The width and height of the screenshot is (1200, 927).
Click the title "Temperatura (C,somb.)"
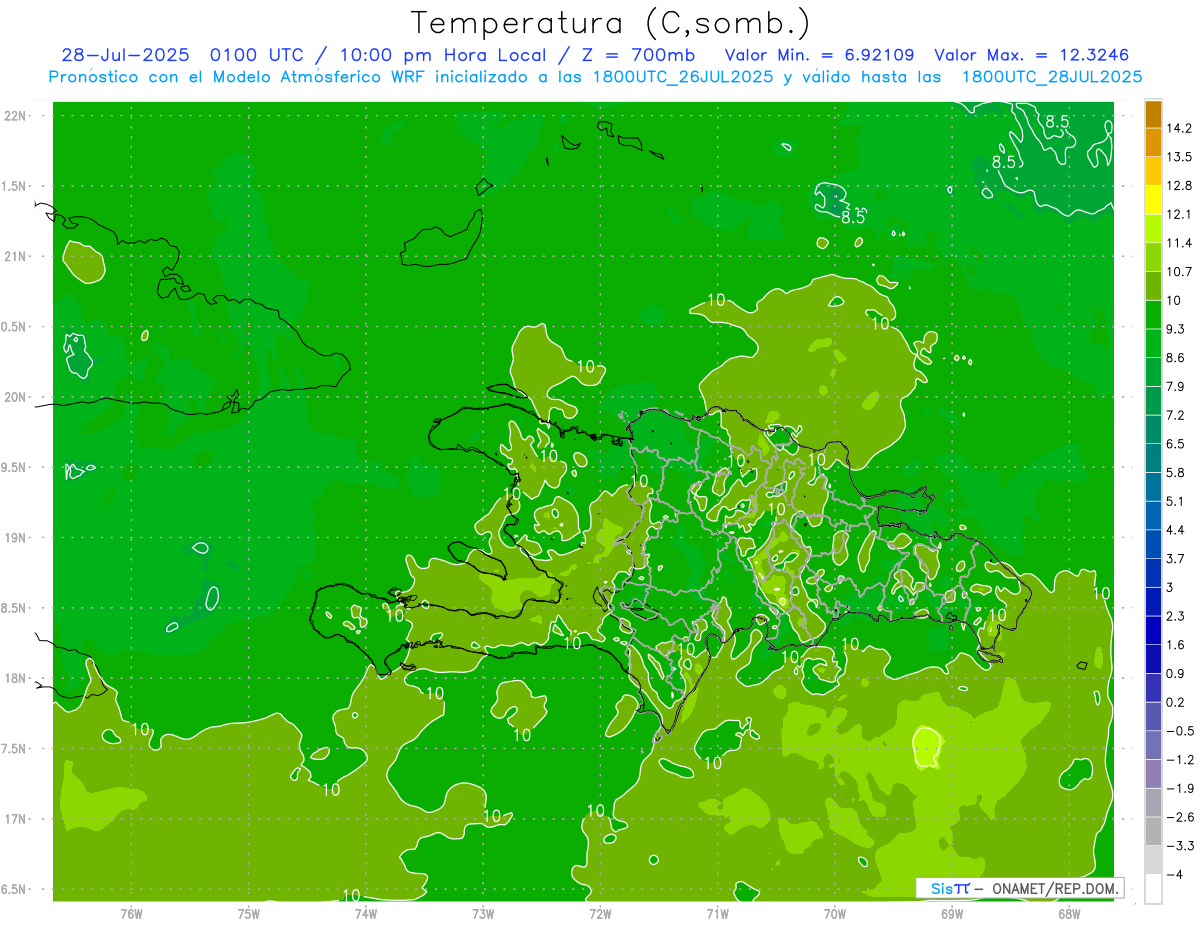click(611, 23)
